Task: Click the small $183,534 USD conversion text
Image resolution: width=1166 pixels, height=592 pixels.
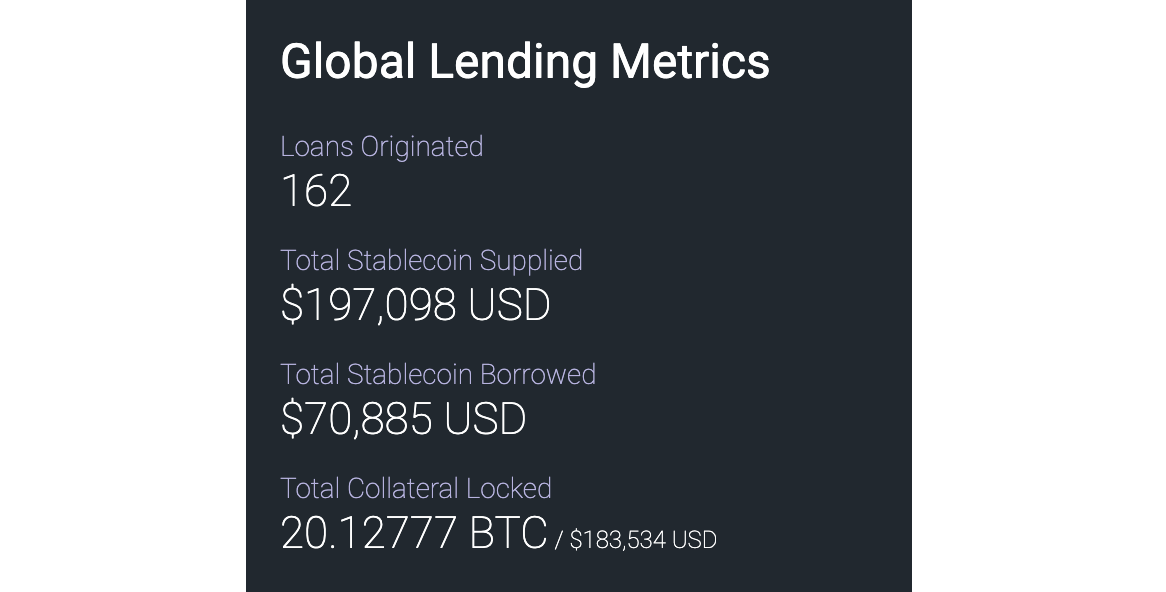Action: (643, 540)
